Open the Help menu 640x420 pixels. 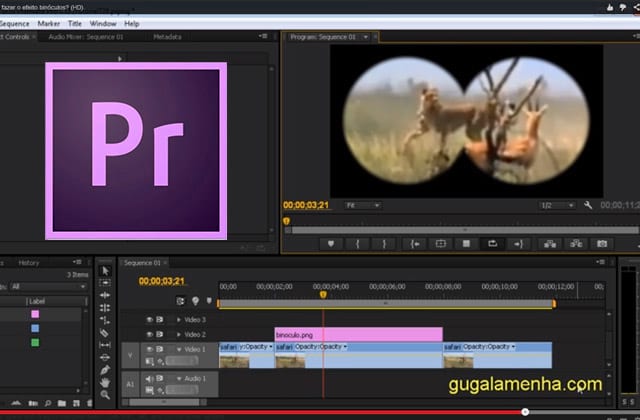click(132, 24)
